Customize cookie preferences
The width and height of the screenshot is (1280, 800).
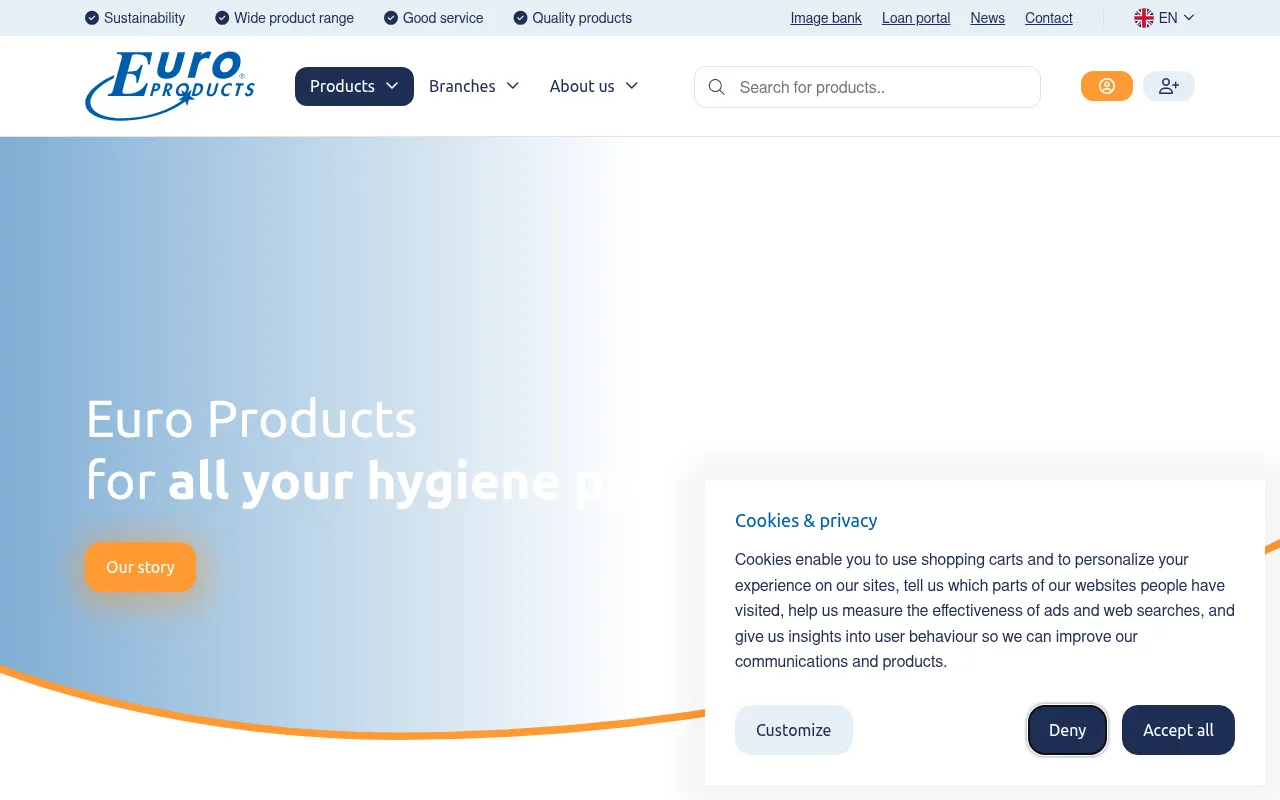click(x=794, y=730)
